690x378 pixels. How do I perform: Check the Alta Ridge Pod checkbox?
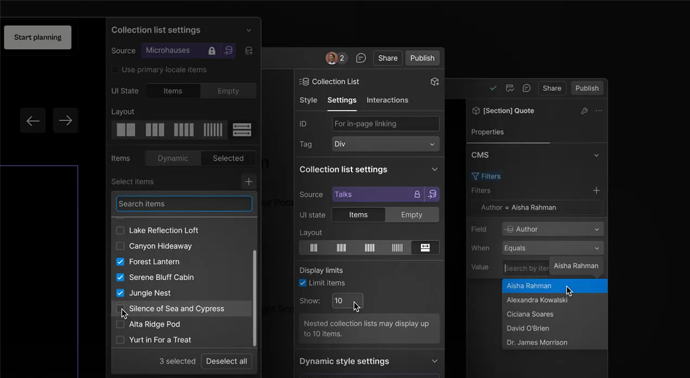pyautogui.click(x=120, y=324)
